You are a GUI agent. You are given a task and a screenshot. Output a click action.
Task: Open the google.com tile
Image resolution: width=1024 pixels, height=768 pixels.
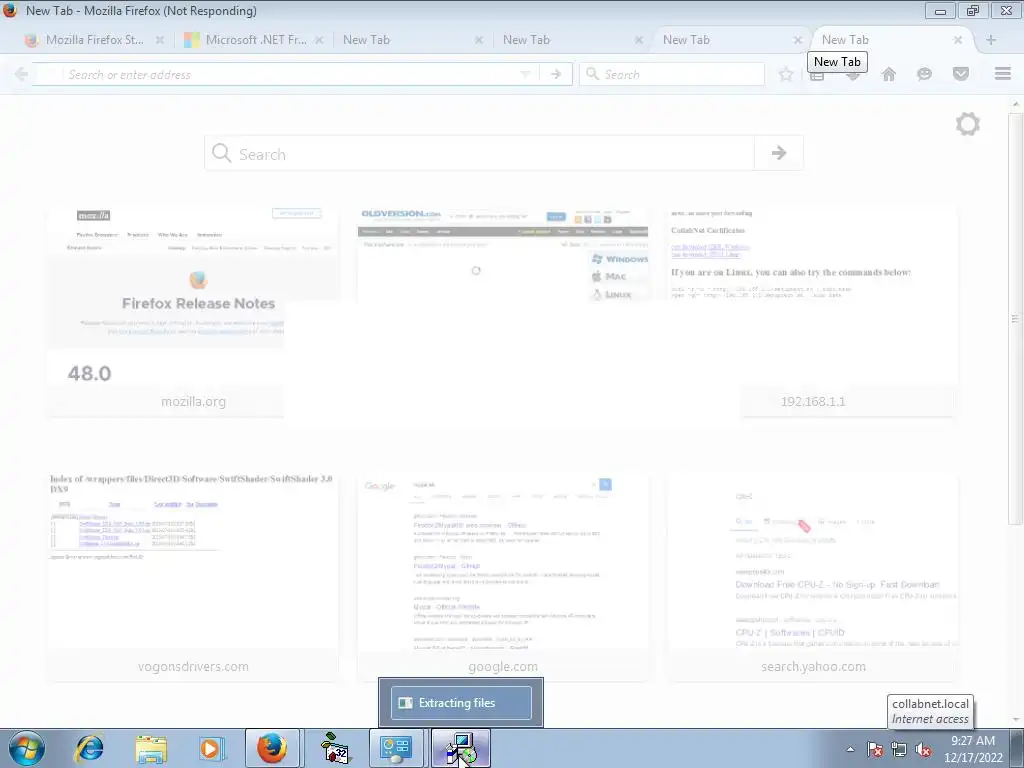pyautogui.click(x=503, y=578)
